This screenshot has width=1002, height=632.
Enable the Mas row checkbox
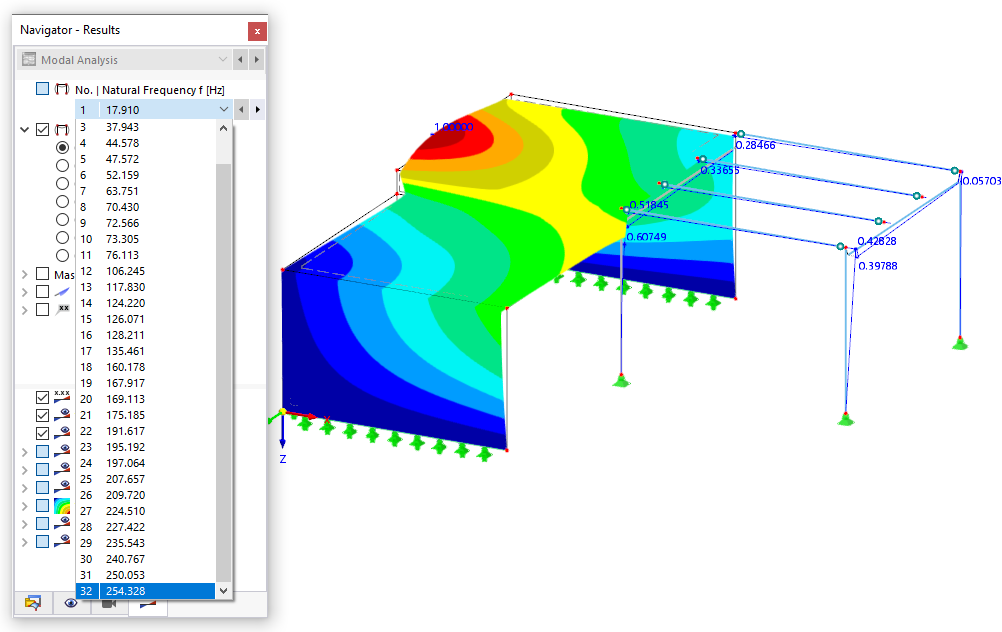click(42, 274)
